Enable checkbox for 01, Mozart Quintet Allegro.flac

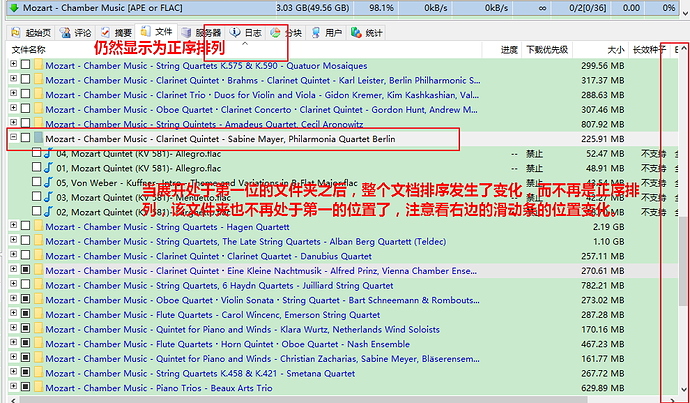(x=37, y=167)
